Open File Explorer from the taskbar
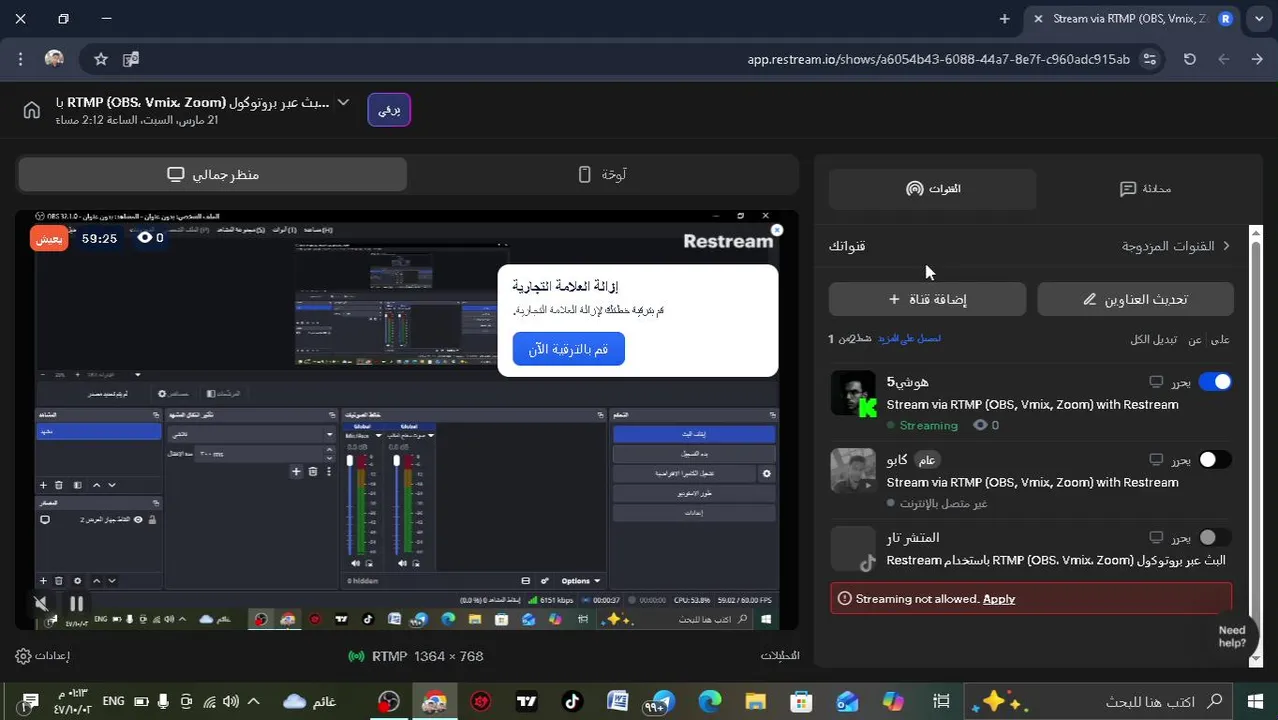1278x720 pixels. click(755, 702)
